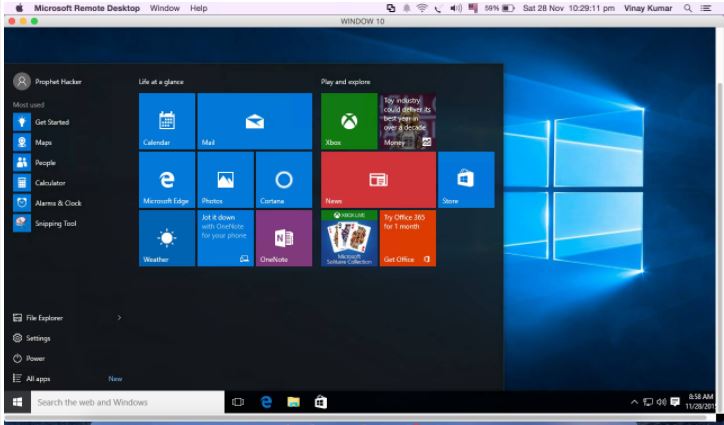Launch the Xbox tile

tap(349, 121)
